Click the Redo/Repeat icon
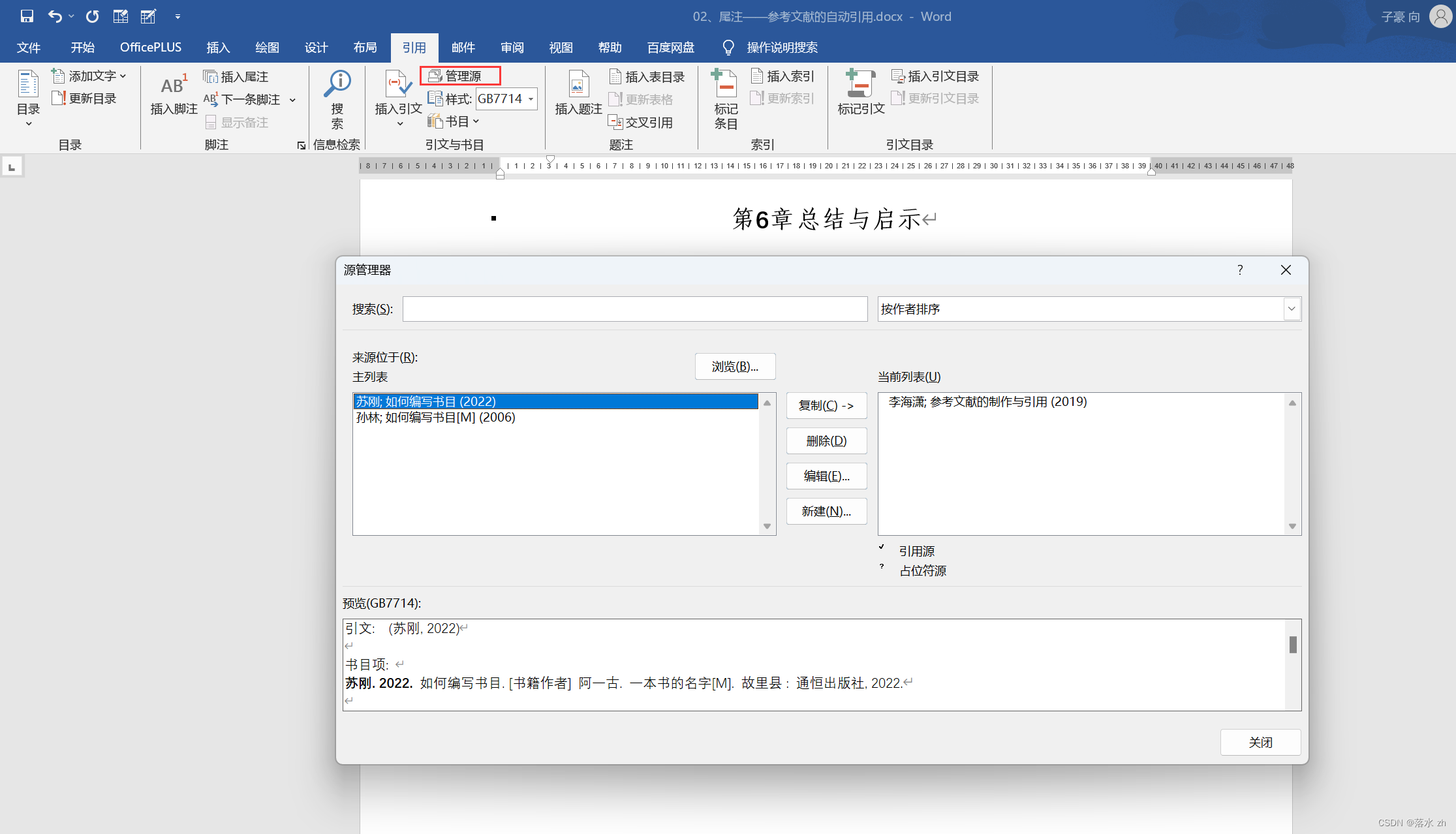This screenshot has height=834, width=1456. pos(92,16)
